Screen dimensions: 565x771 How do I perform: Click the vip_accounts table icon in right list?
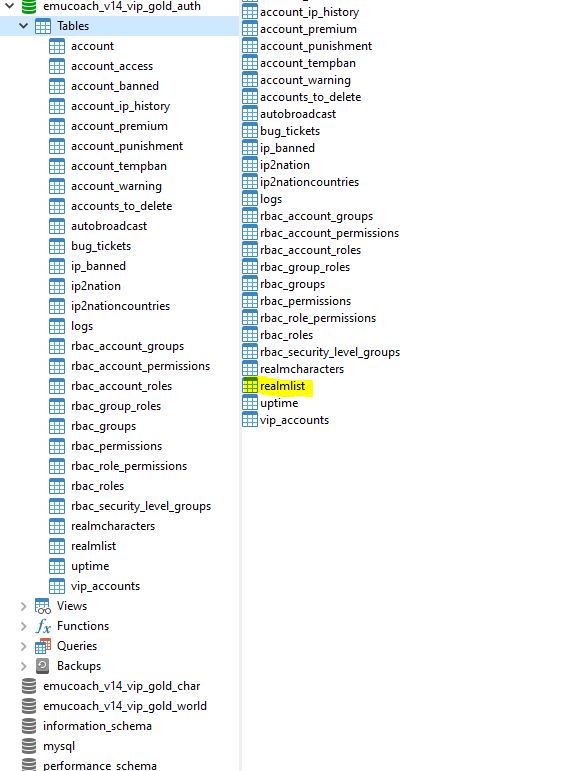click(x=250, y=420)
